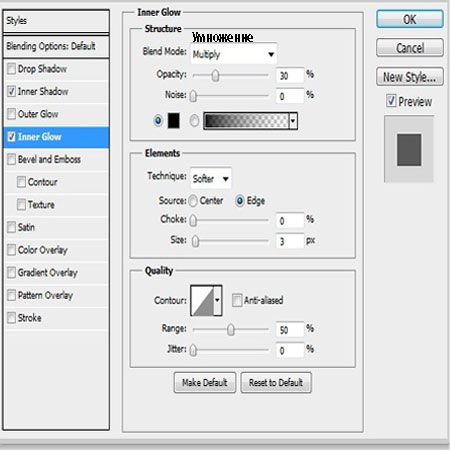The width and height of the screenshot is (450, 450).
Task: Enable the Stroke checkbox
Action: [11, 318]
